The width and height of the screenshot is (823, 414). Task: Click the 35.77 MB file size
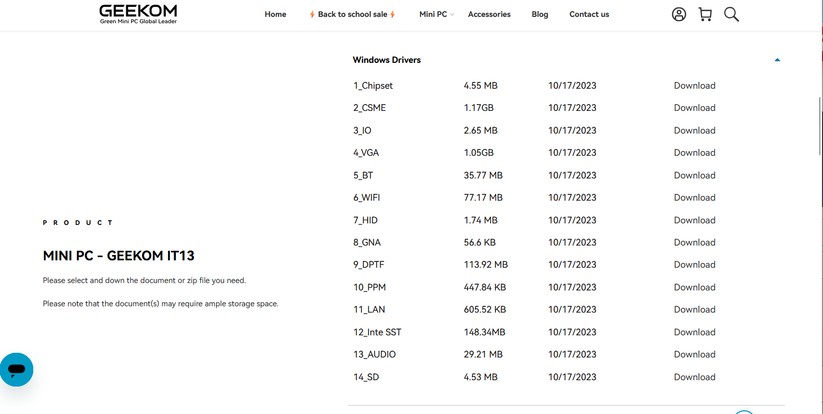click(x=483, y=175)
